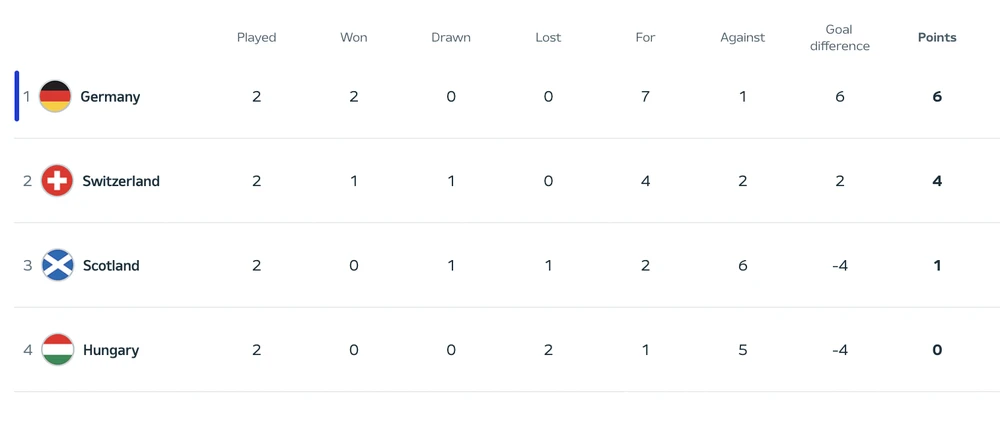
Task: Open the Germany team link
Action: [110, 97]
